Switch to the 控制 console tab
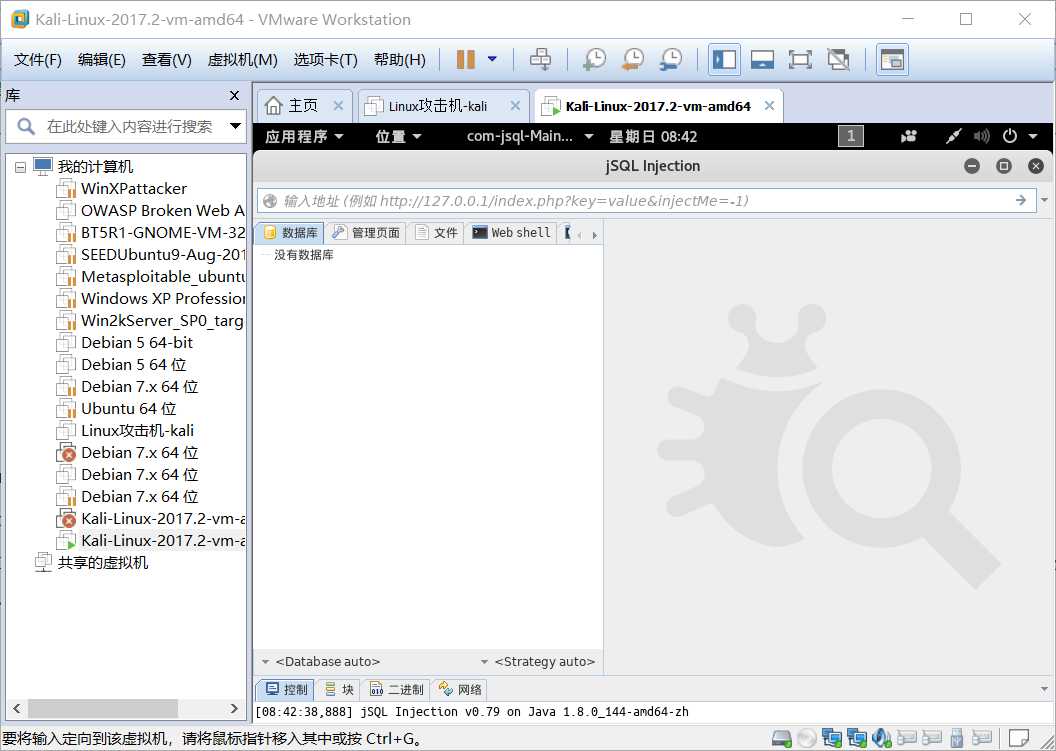 (286, 690)
